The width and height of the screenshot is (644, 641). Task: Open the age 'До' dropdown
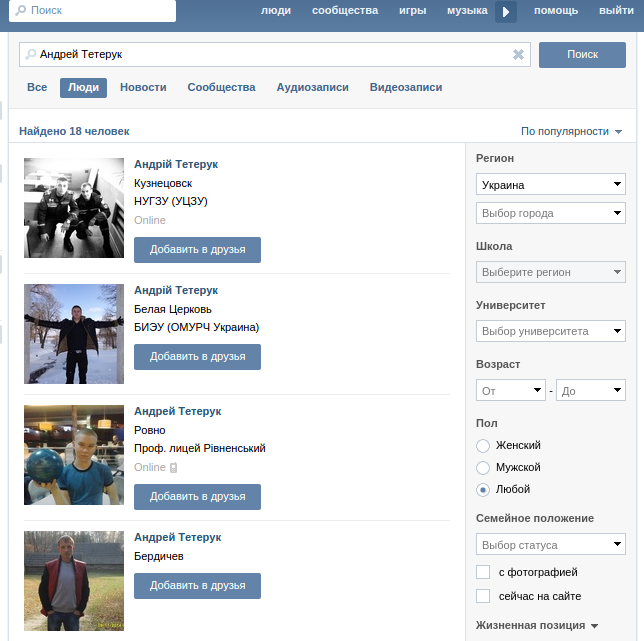(x=591, y=390)
